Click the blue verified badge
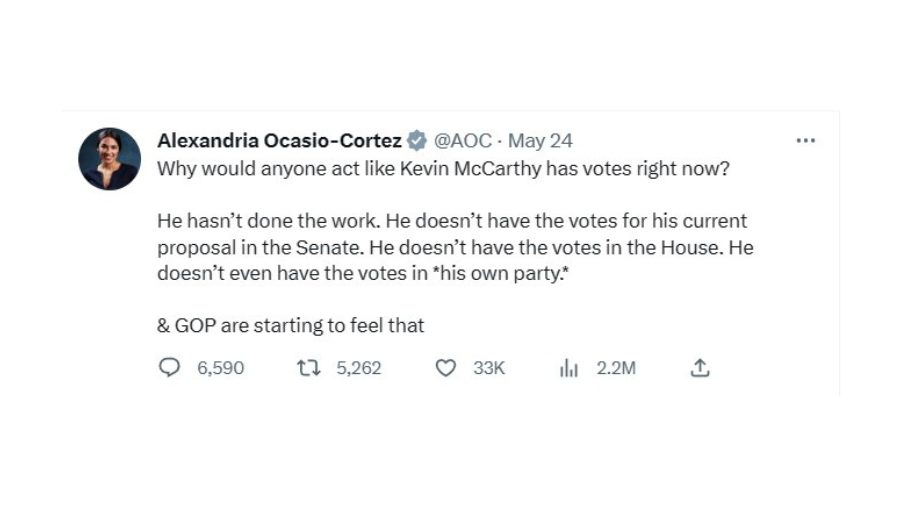This screenshot has height=506, width=900. (x=417, y=141)
